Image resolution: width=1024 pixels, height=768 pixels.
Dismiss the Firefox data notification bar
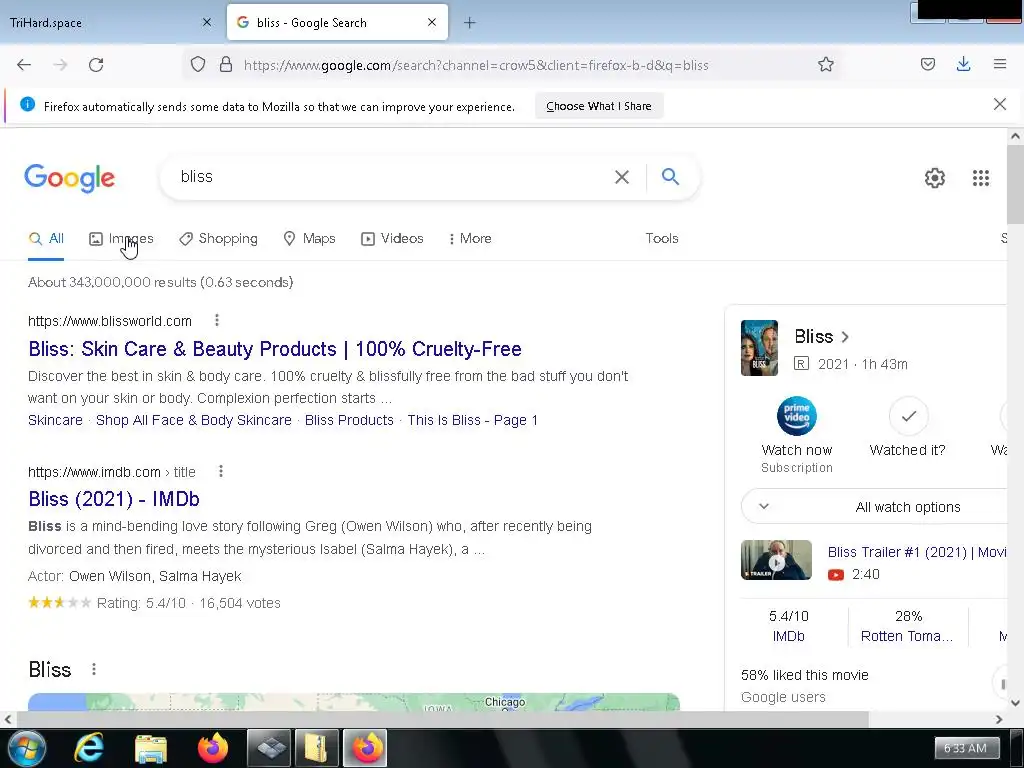(999, 104)
